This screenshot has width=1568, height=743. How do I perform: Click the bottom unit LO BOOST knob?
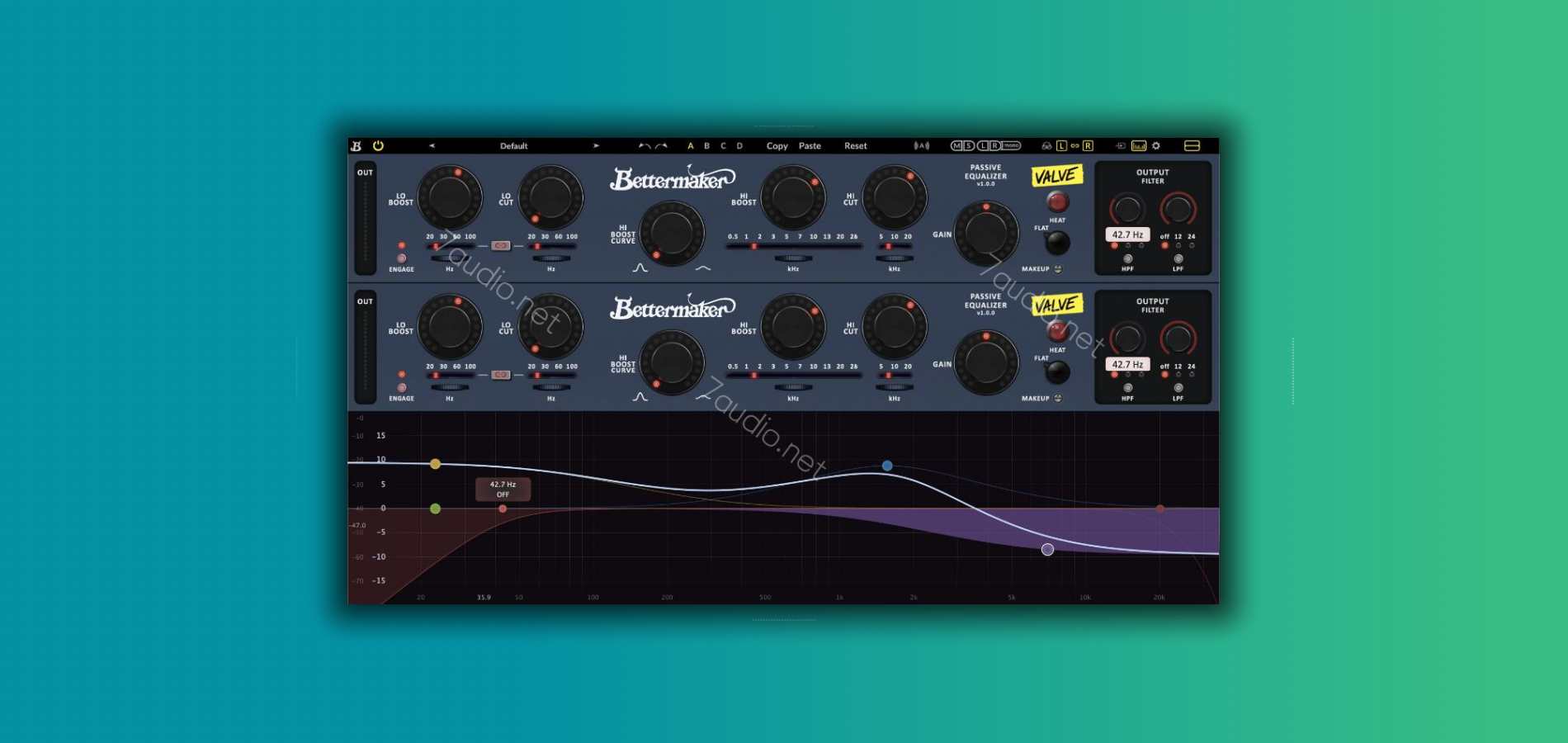[450, 326]
